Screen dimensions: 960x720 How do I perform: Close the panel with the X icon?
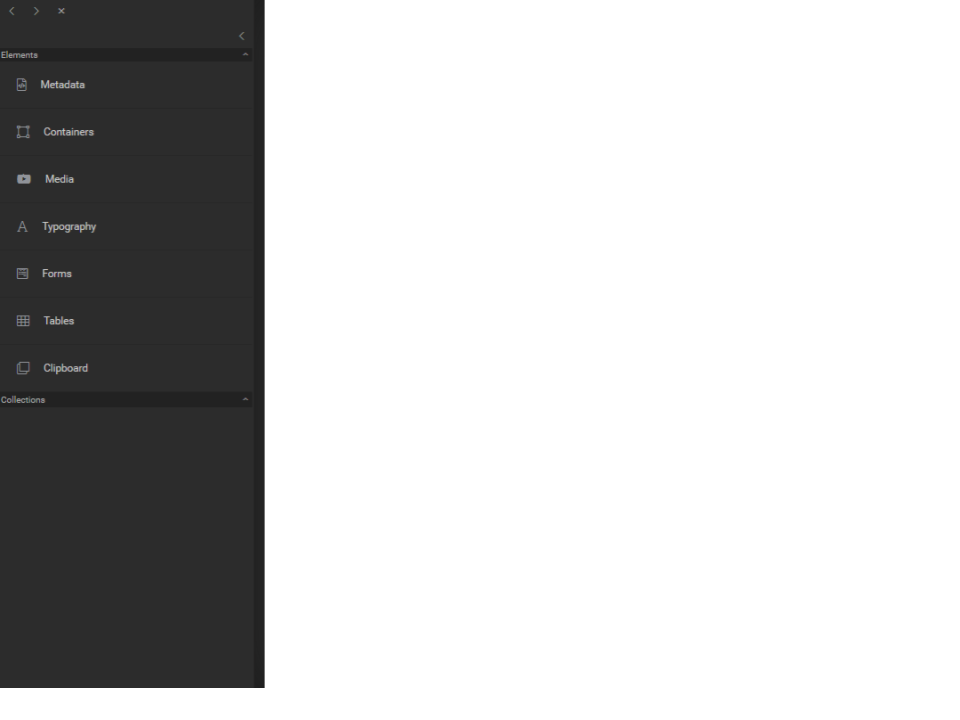pos(61,11)
